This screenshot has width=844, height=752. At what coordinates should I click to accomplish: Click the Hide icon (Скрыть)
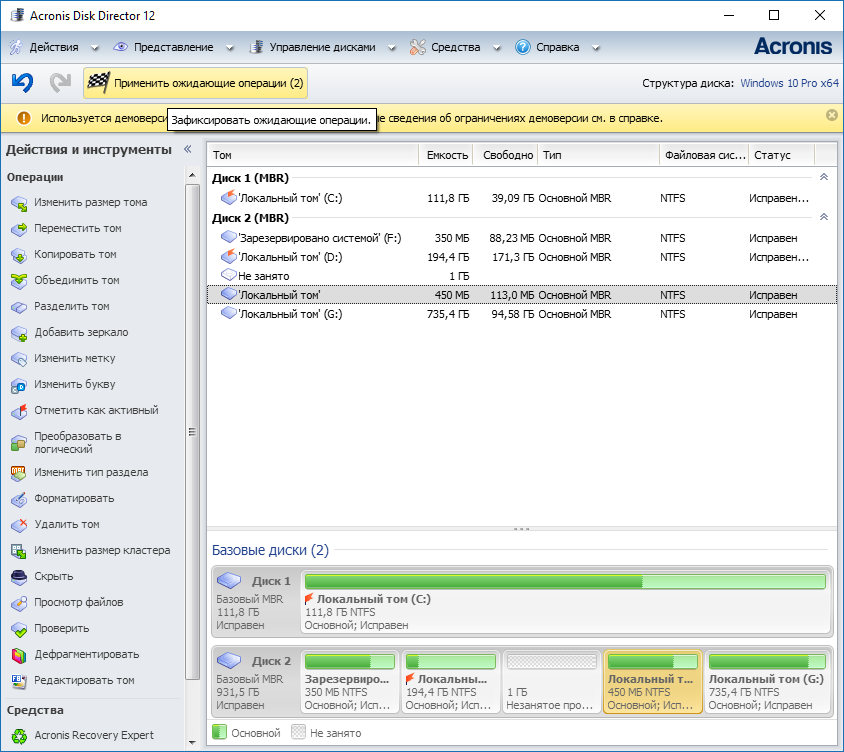pyautogui.click(x=19, y=577)
